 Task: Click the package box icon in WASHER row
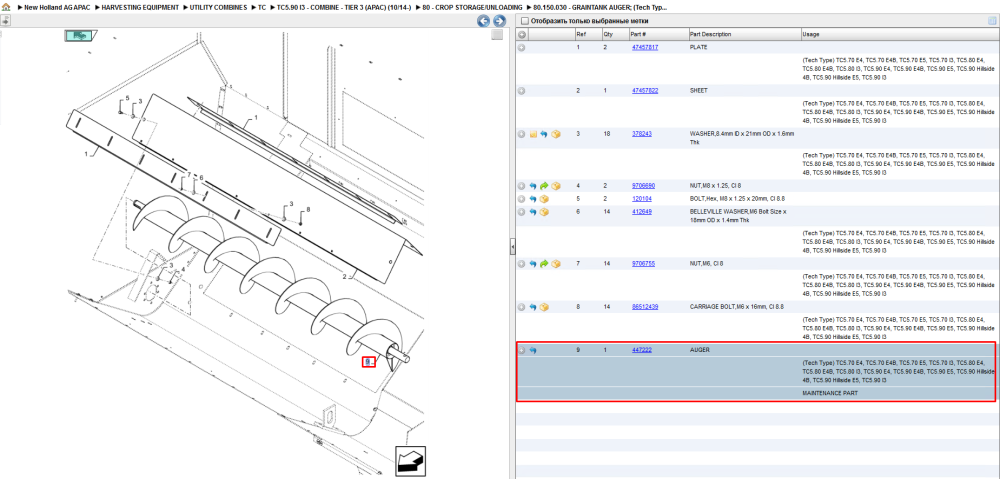(x=556, y=134)
